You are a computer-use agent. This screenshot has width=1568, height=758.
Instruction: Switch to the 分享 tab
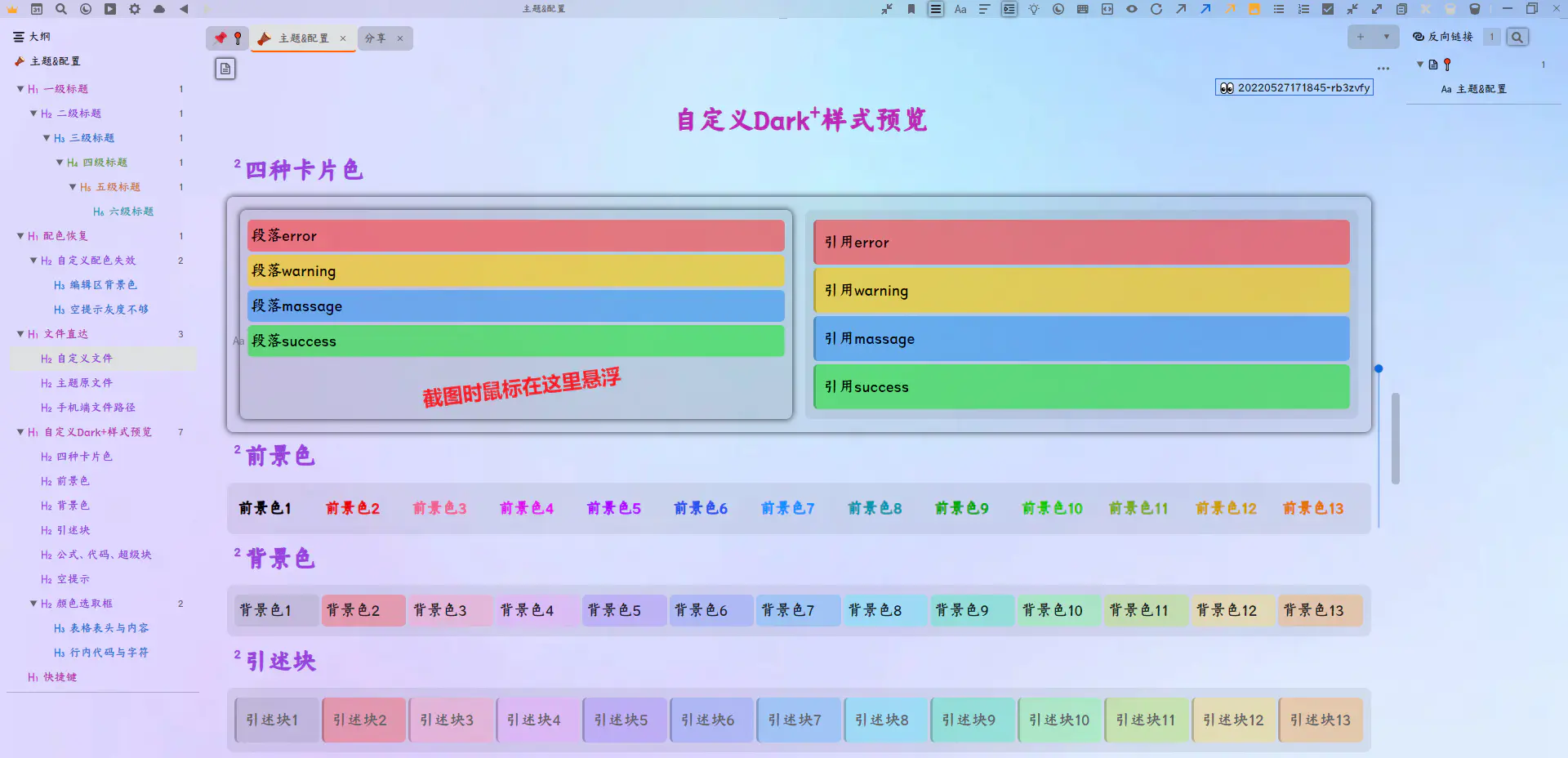[376, 38]
